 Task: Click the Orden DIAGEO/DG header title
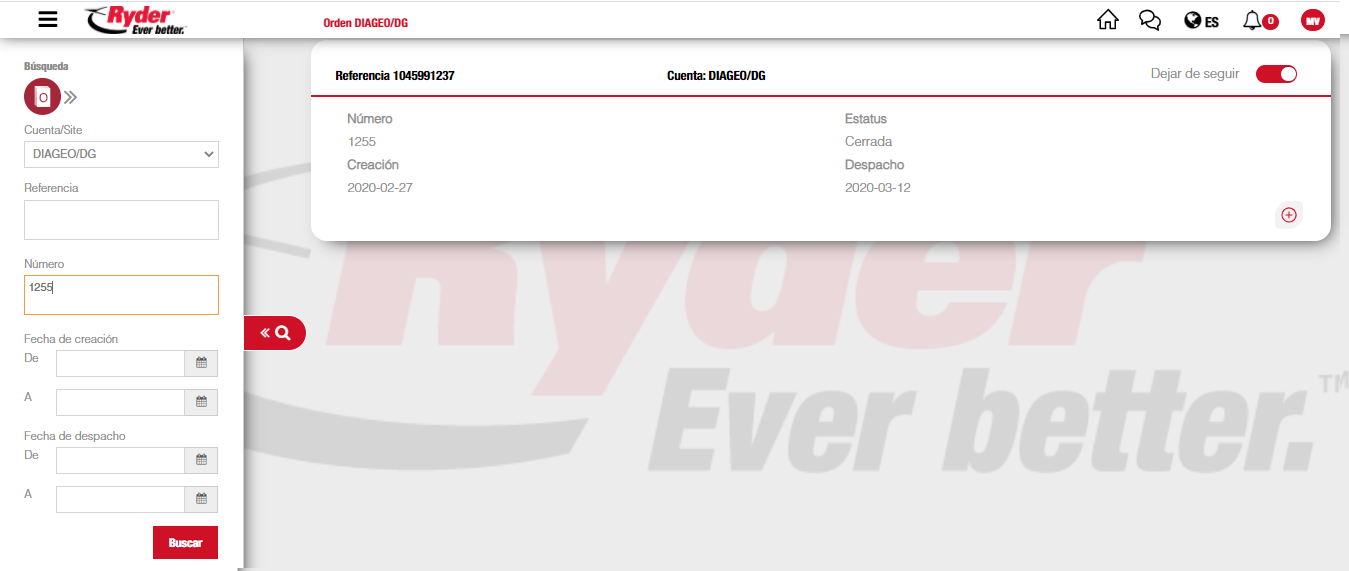[x=365, y=22]
